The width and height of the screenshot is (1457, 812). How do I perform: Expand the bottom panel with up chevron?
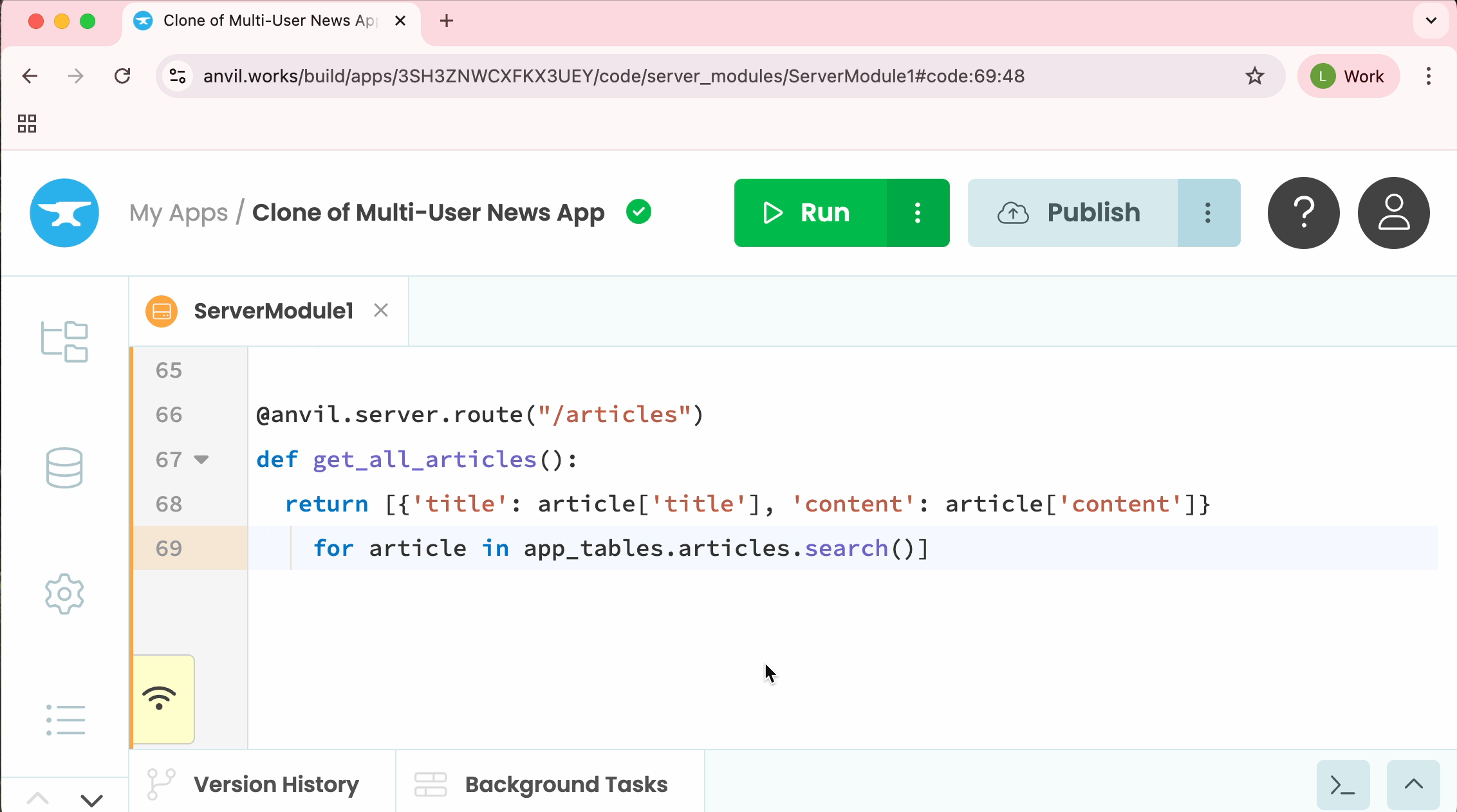click(x=1413, y=785)
